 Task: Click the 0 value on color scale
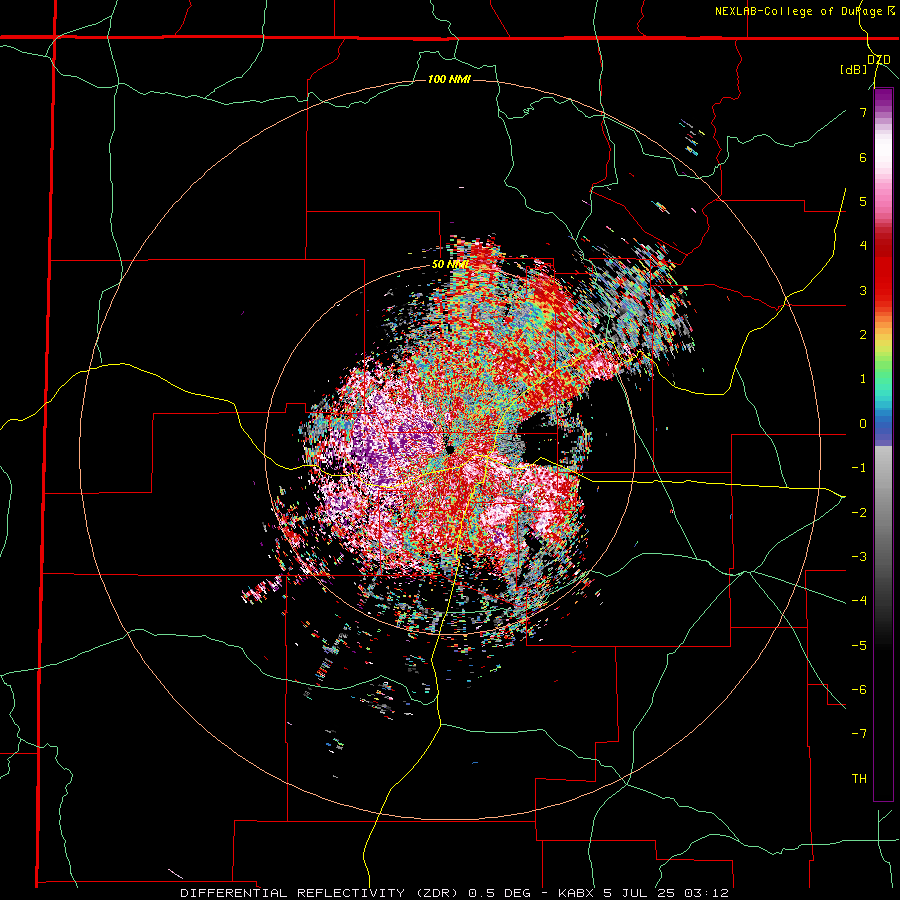863,424
